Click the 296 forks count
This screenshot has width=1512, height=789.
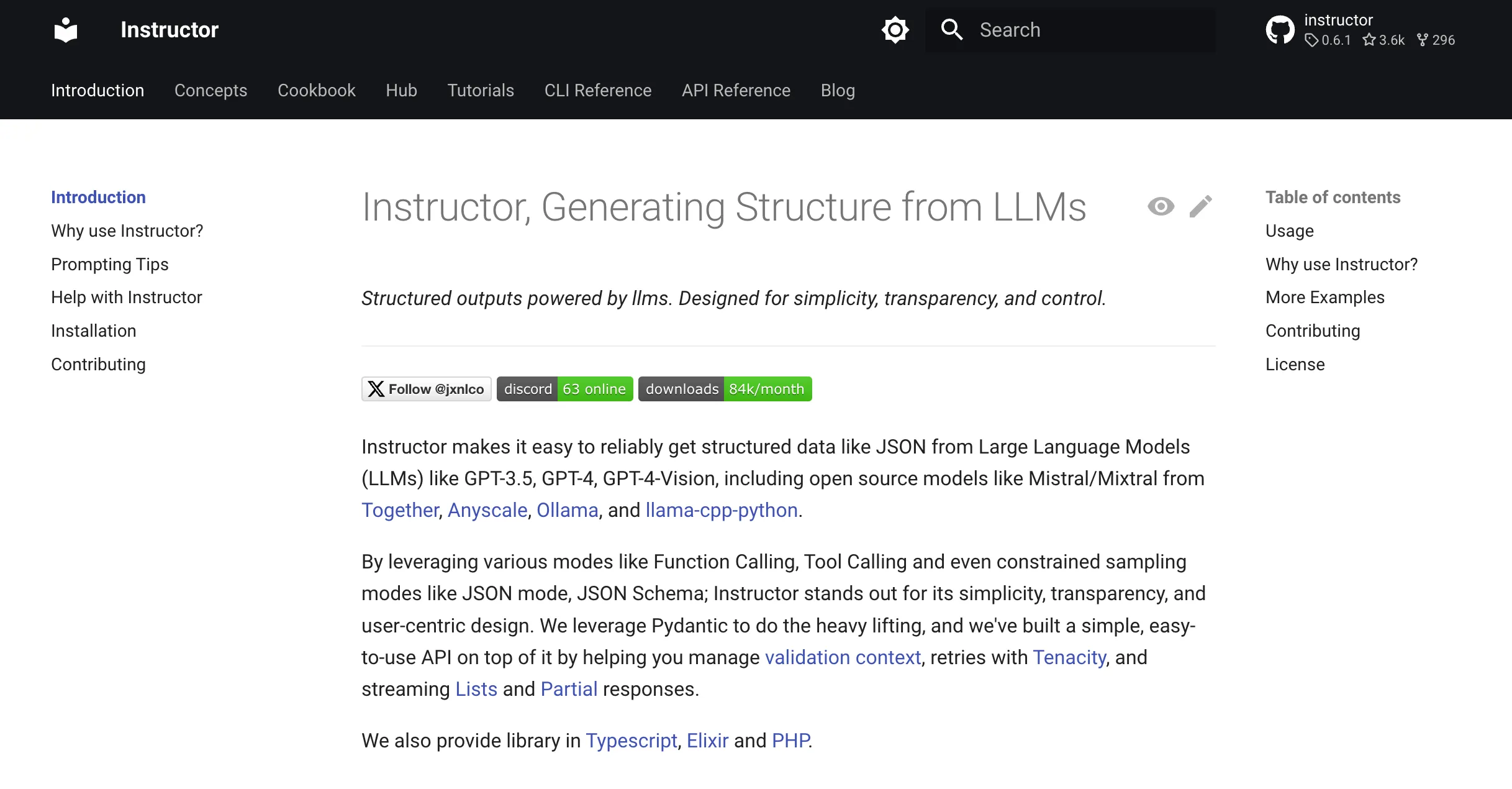click(1436, 40)
